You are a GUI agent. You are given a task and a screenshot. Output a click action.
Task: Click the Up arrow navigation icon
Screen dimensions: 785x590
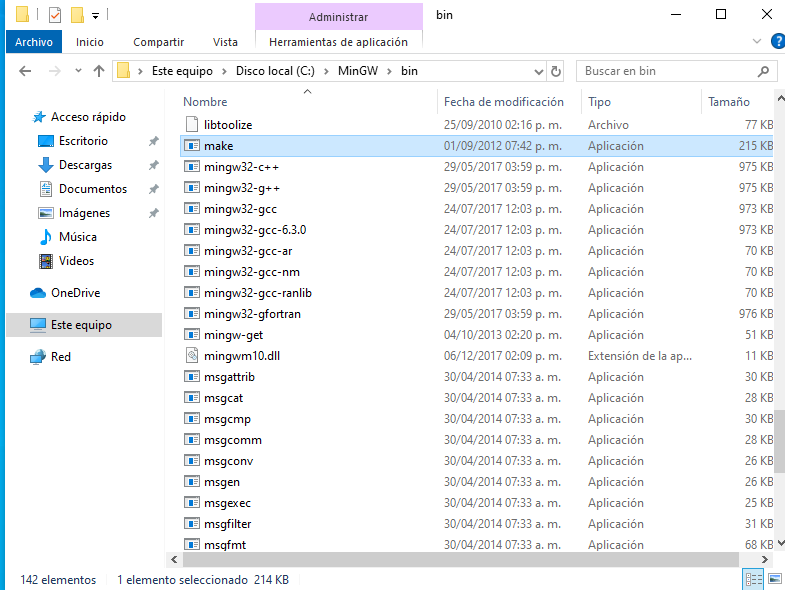(x=99, y=71)
